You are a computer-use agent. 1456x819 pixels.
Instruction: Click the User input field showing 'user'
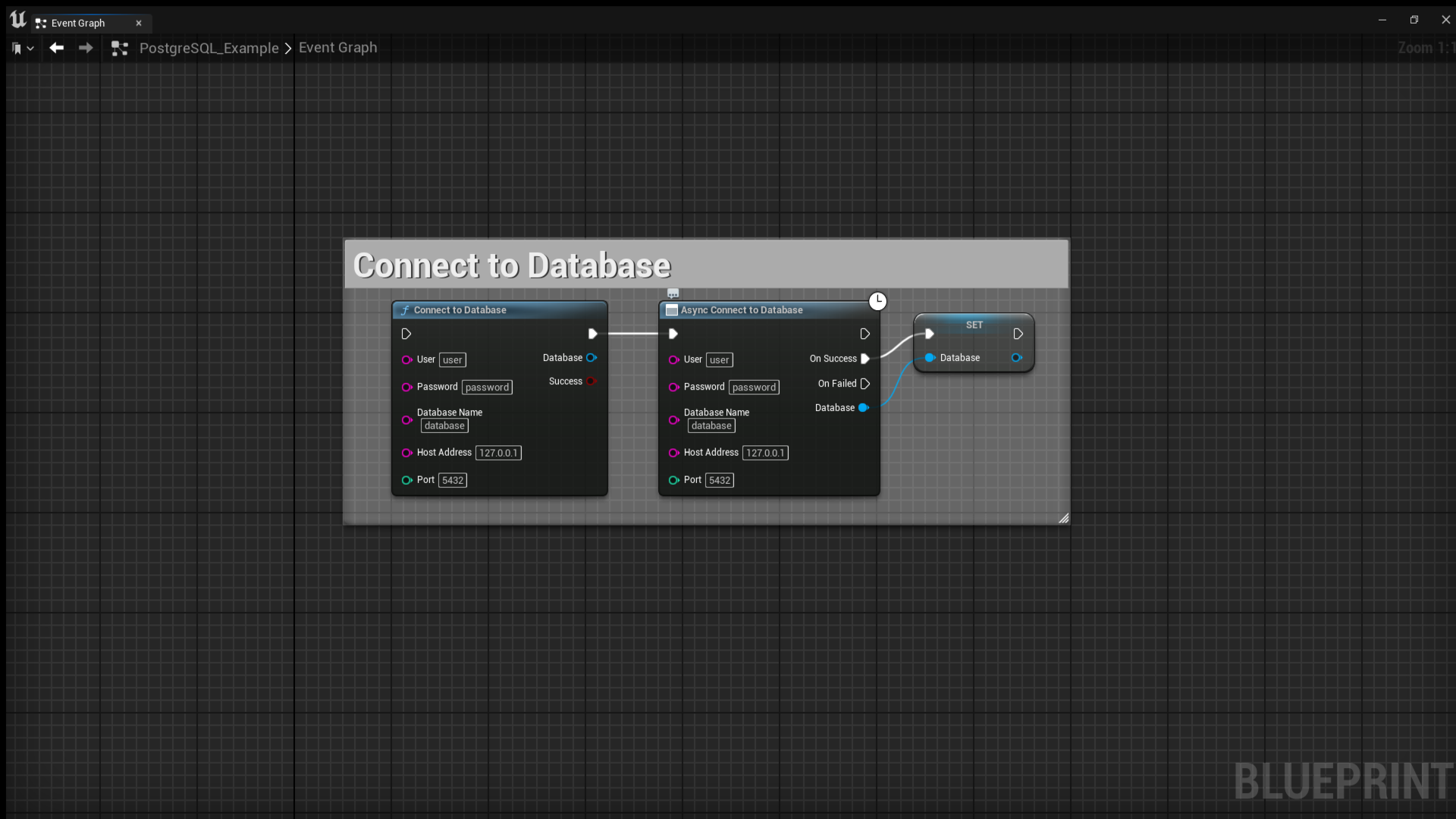[453, 359]
